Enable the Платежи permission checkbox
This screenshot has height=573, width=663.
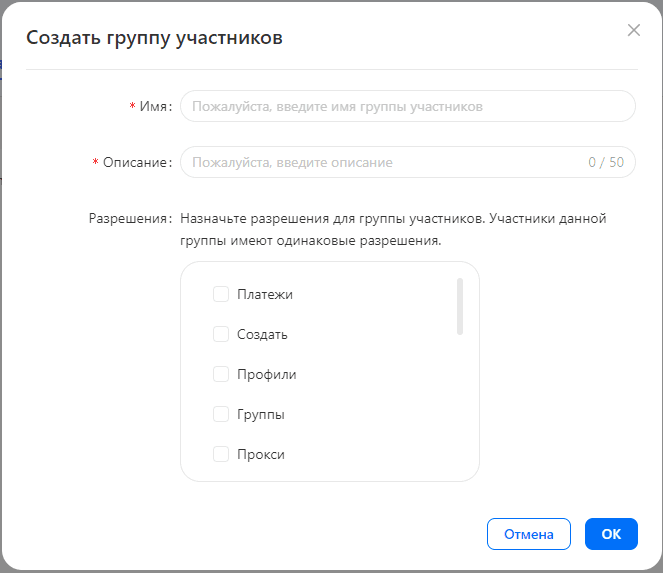point(221,294)
